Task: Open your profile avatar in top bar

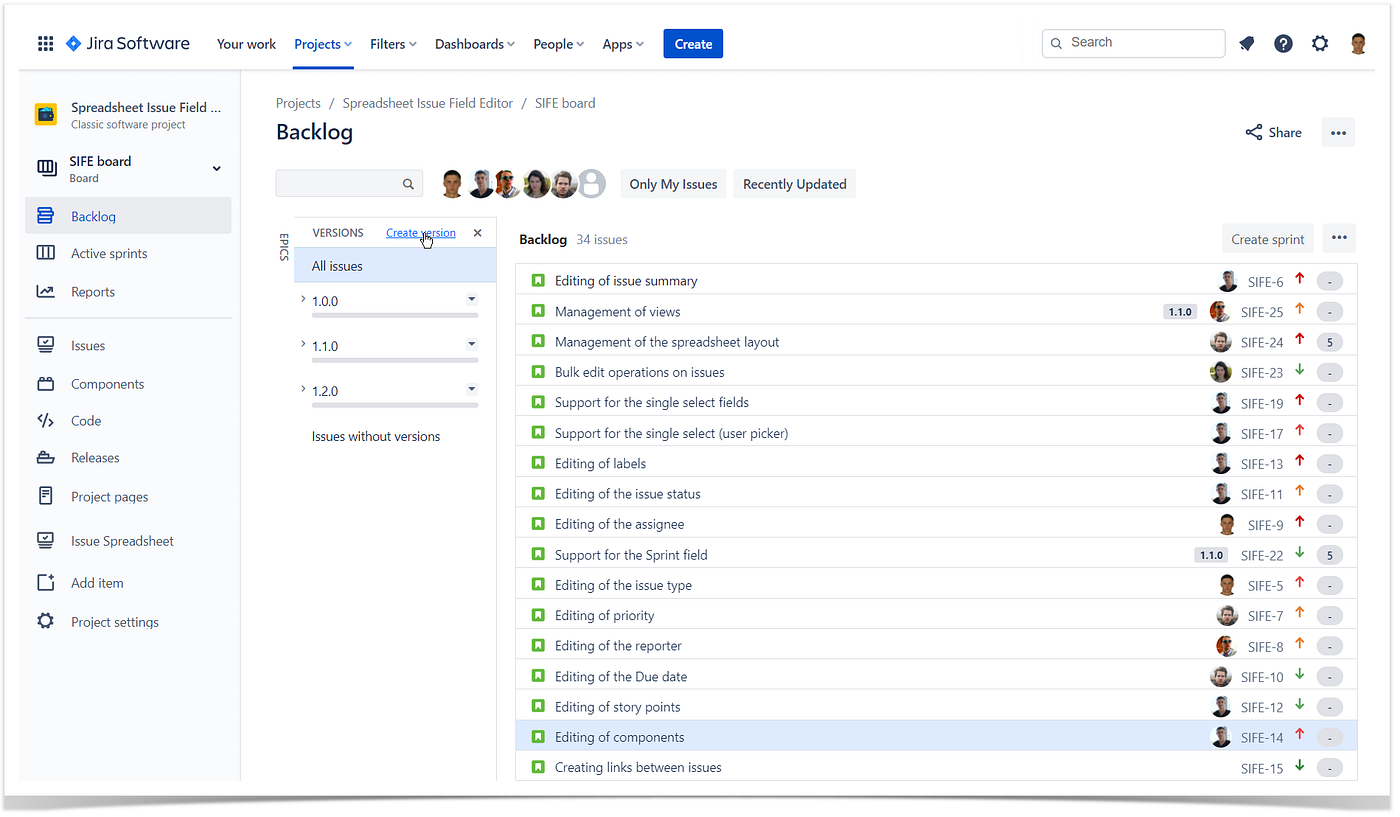Action: point(1358,44)
